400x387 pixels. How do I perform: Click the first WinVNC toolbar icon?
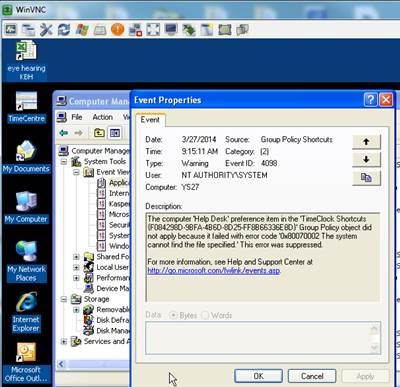coord(10,30)
